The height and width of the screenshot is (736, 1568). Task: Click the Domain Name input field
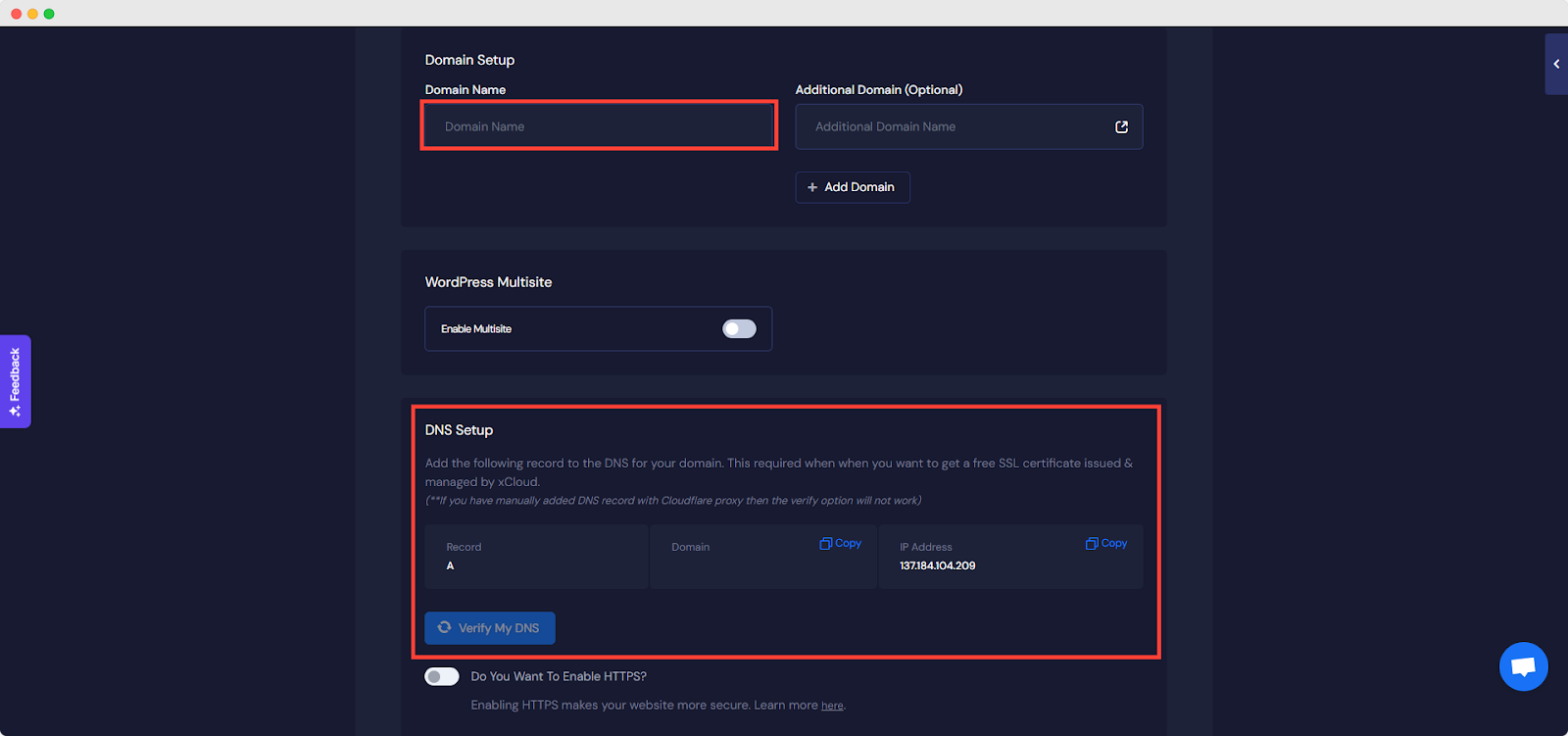599,126
